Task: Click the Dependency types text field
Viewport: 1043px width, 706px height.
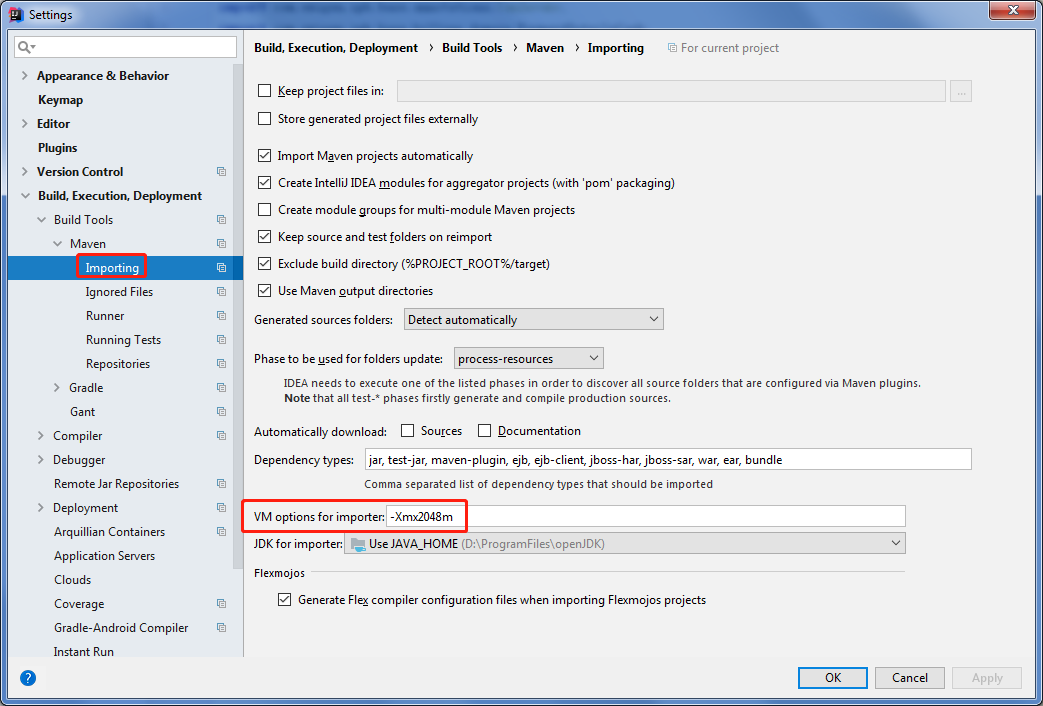Action: (668, 459)
